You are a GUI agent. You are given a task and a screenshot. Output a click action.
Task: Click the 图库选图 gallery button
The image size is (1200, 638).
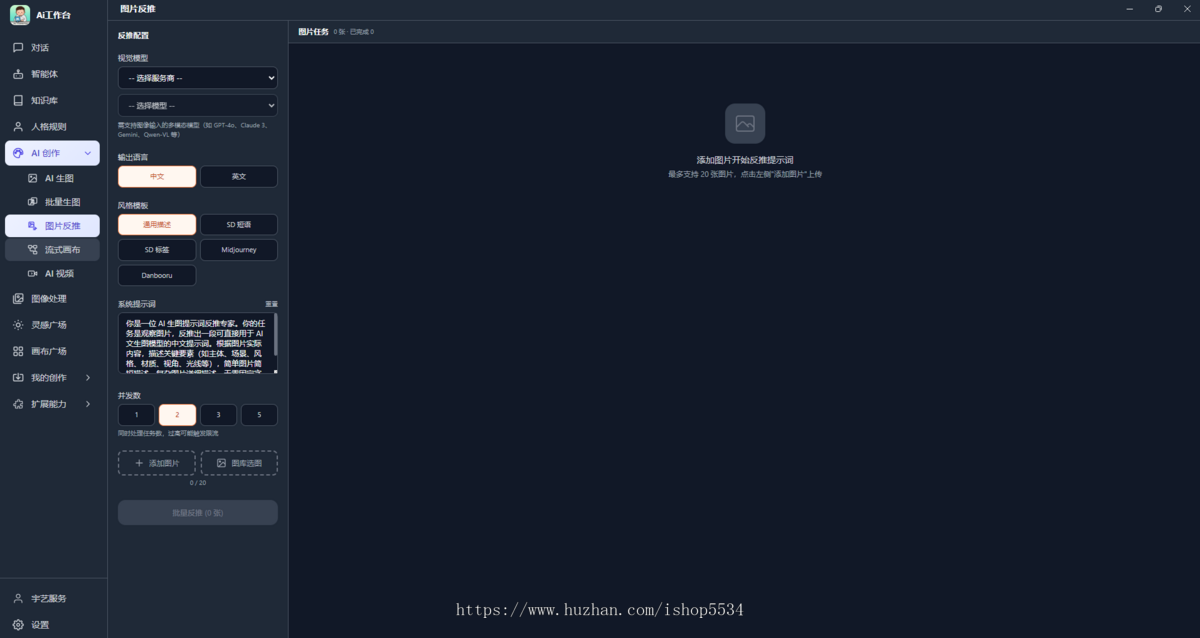pyautogui.click(x=239, y=463)
